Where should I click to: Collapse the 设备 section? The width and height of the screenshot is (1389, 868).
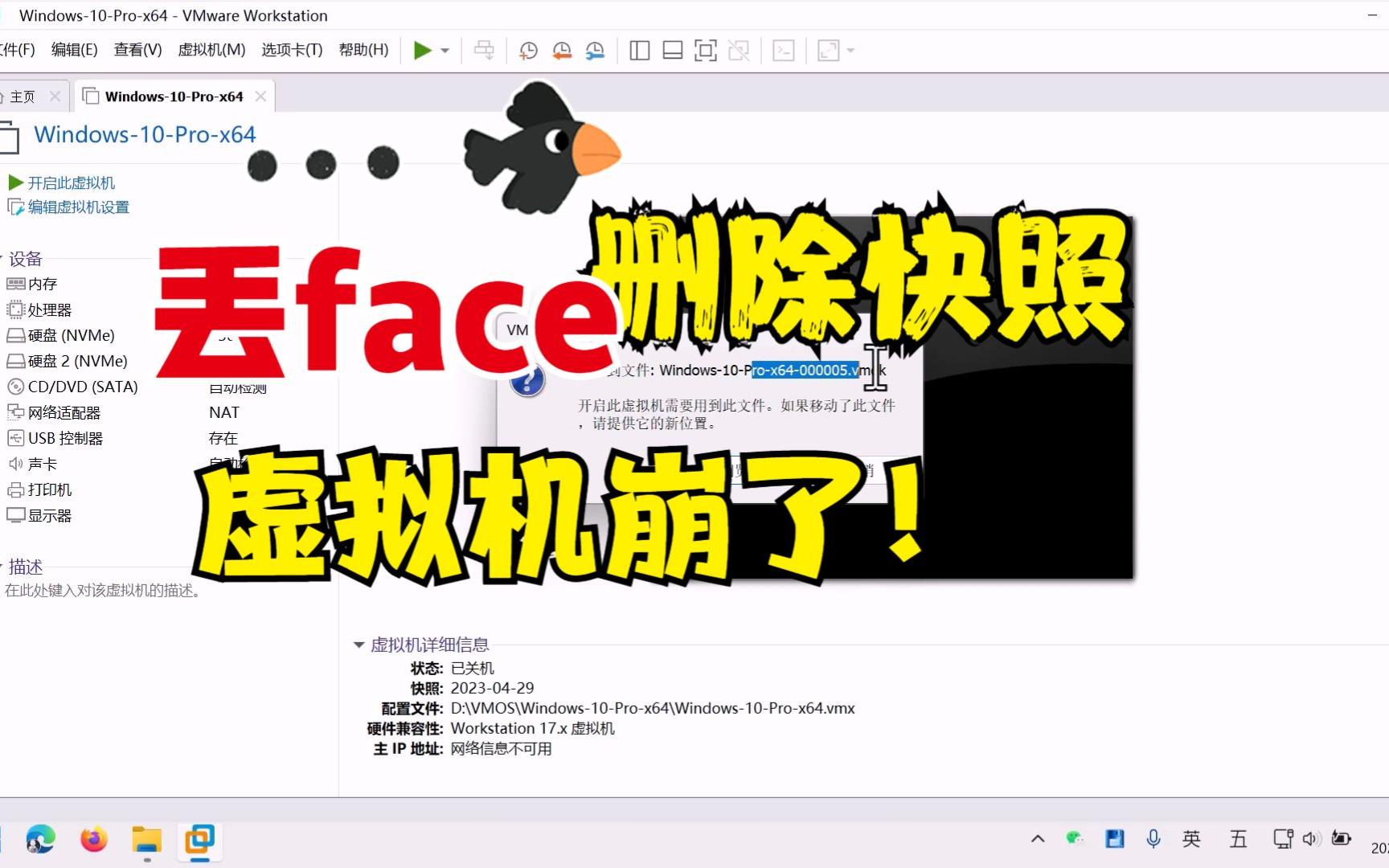pyautogui.click(x=2, y=259)
